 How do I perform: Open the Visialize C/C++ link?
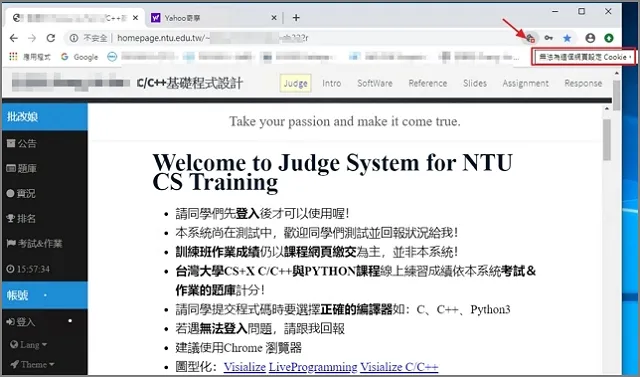(x=399, y=367)
